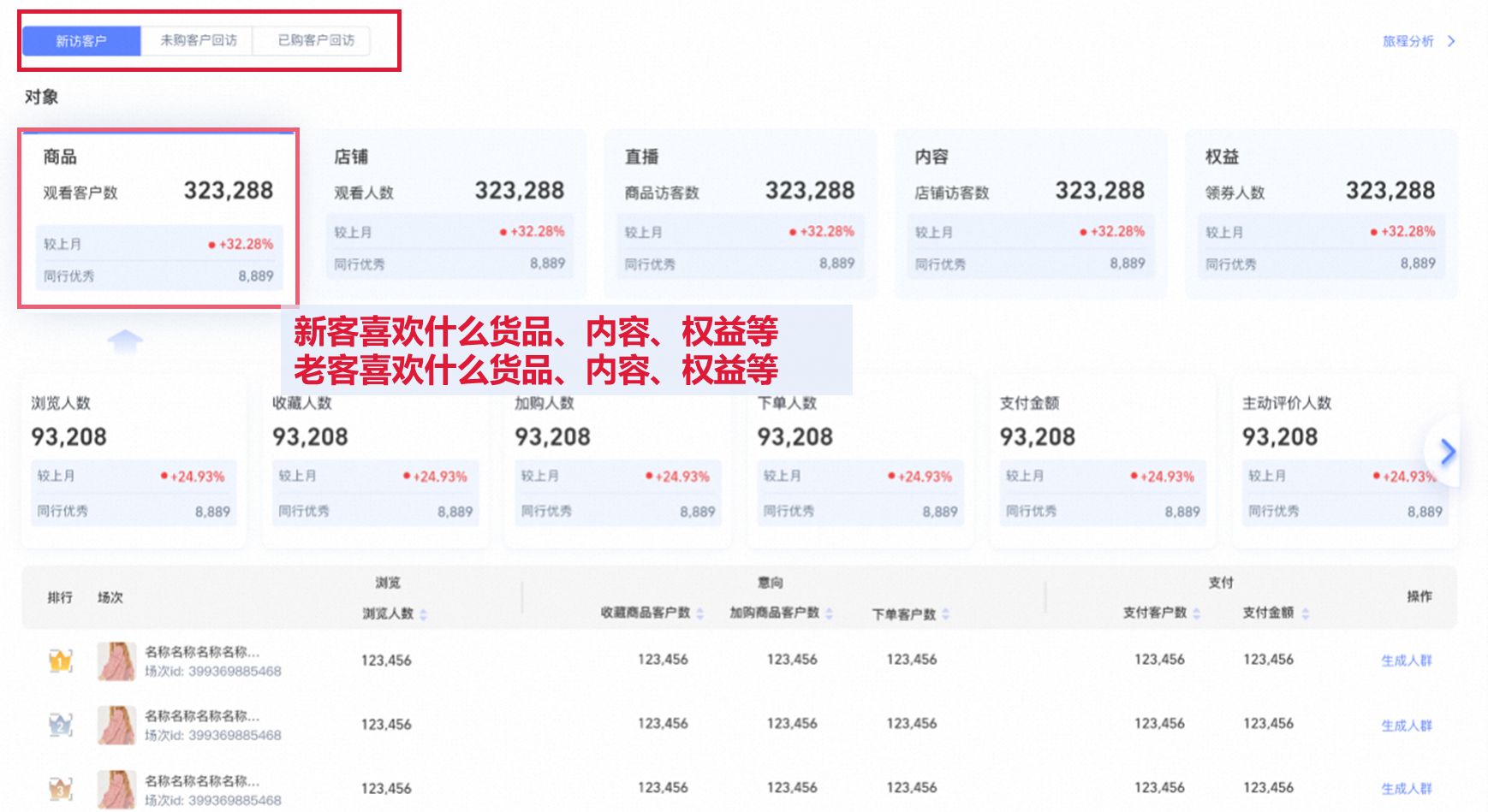Click 店铺访客数 label in 内容 card

click(x=952, y=193)
